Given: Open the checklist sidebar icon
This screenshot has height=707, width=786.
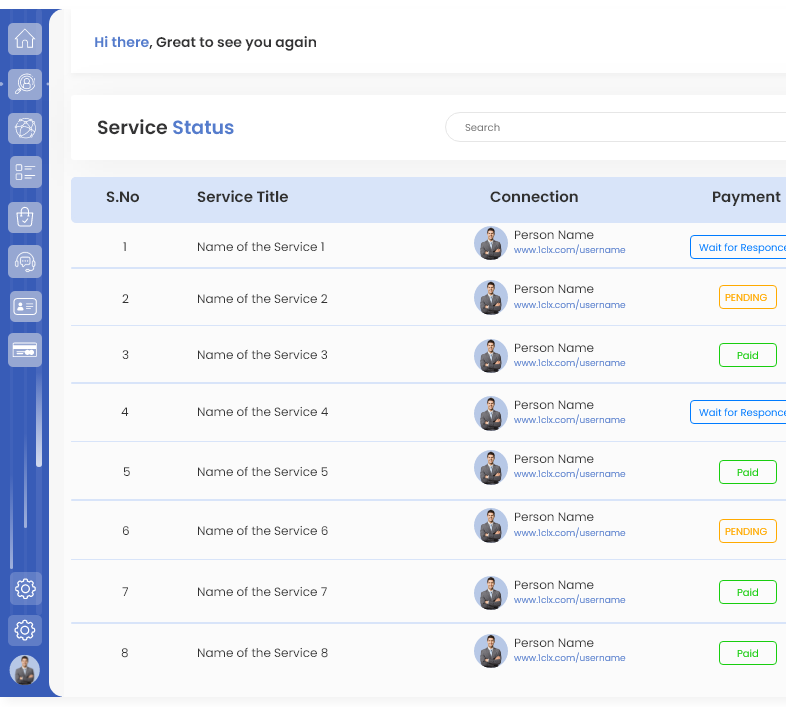Looking at the screenshot, I should 26,172.
